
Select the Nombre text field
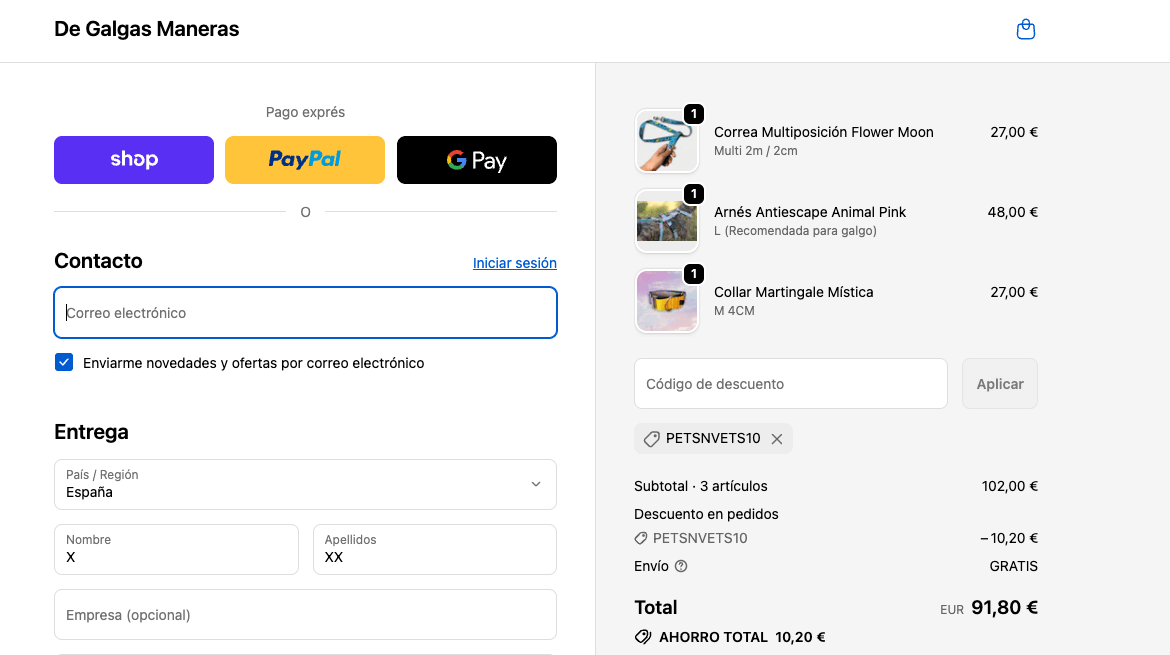click(176, 550)
